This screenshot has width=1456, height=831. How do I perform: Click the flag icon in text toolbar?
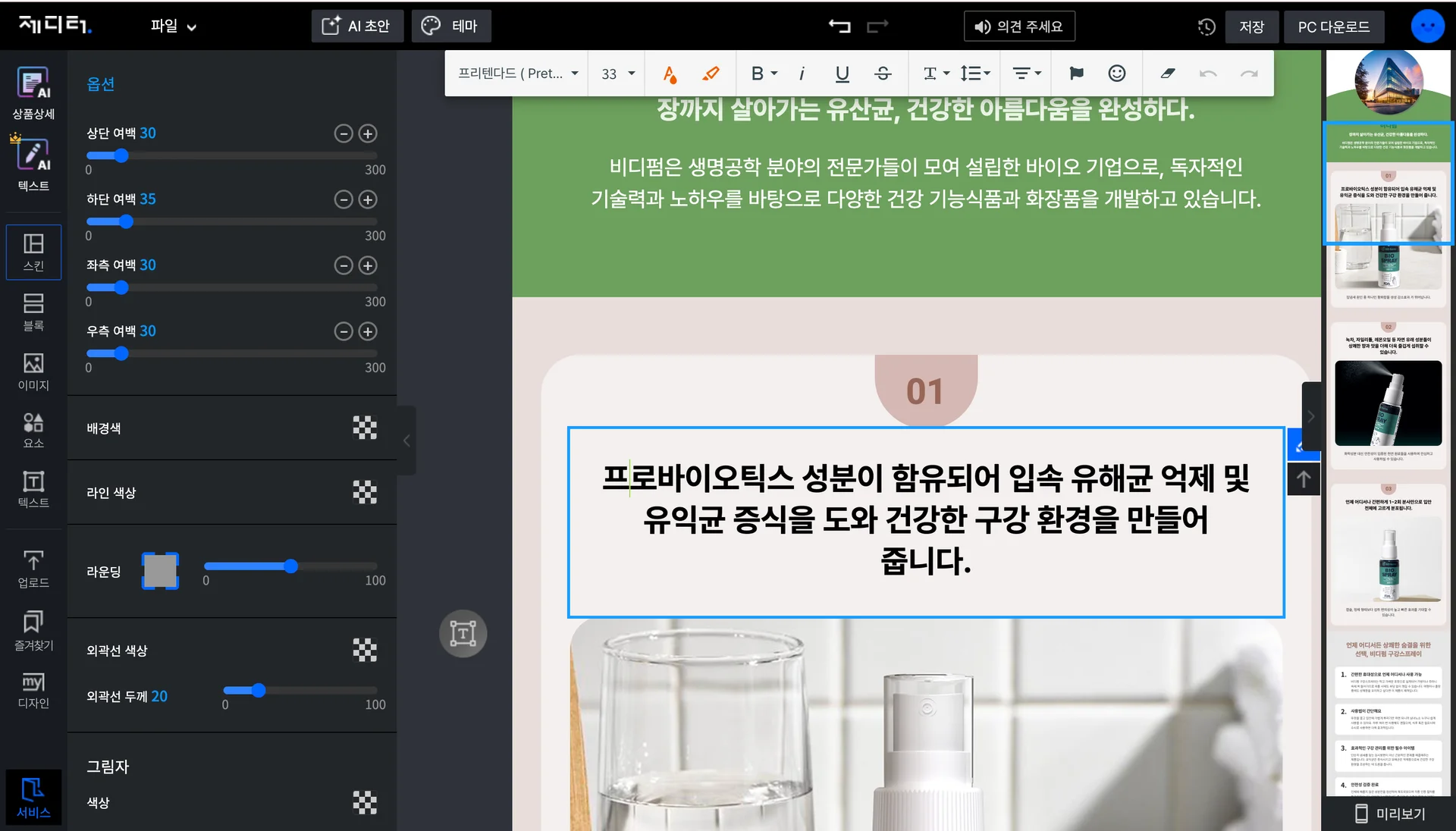click(x=1076, y=74)
